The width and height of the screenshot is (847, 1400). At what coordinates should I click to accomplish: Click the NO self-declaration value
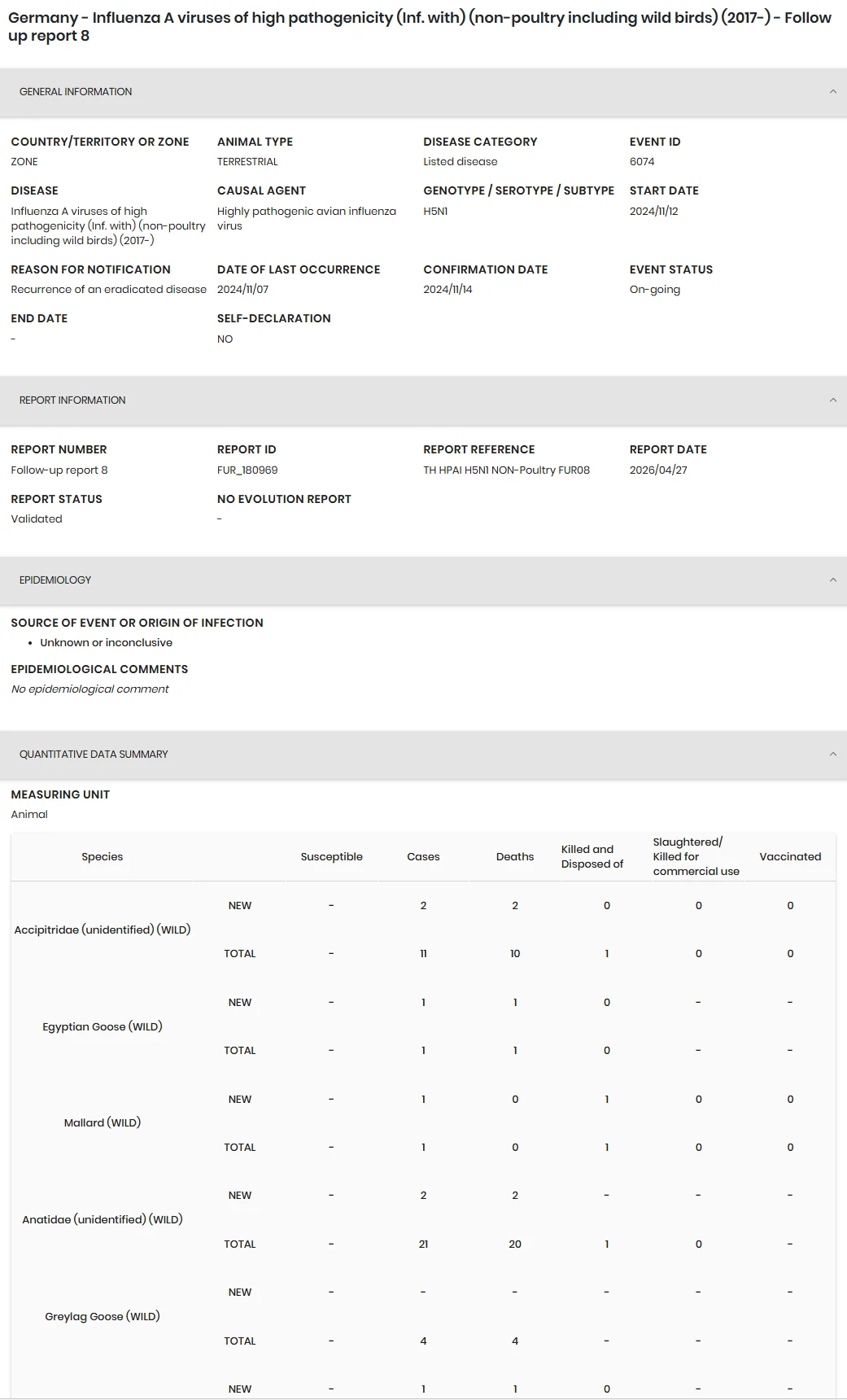coord(225,339)
